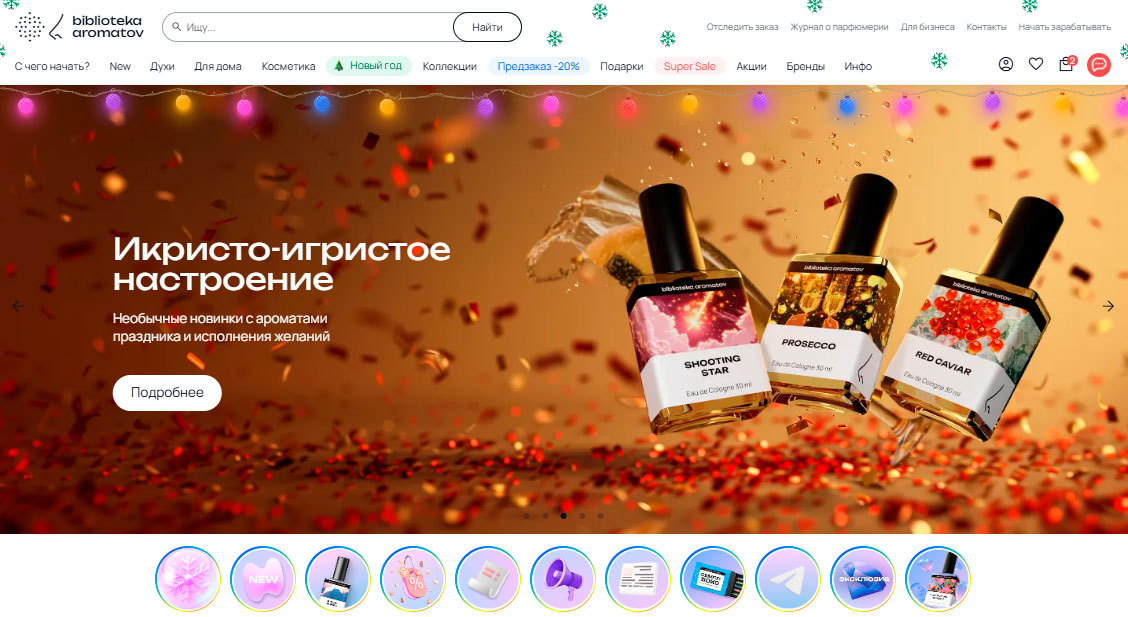Open the percent discount tag story
This screenshot has width=1128, height=617.
413,579
